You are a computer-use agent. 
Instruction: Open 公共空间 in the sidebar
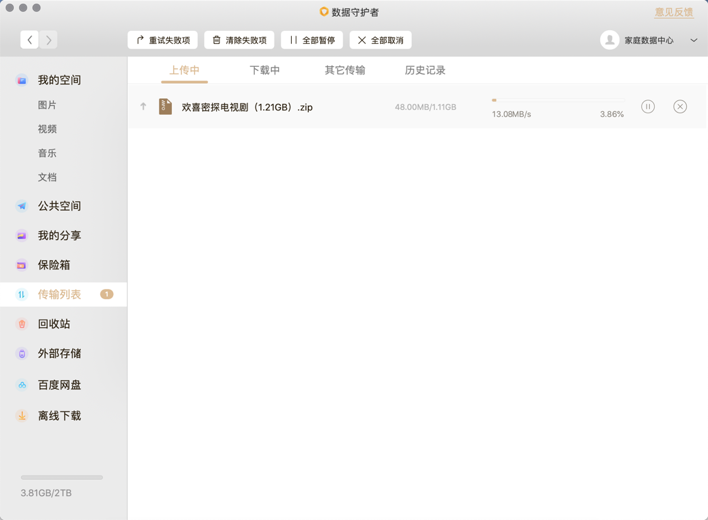pos(59,206)
